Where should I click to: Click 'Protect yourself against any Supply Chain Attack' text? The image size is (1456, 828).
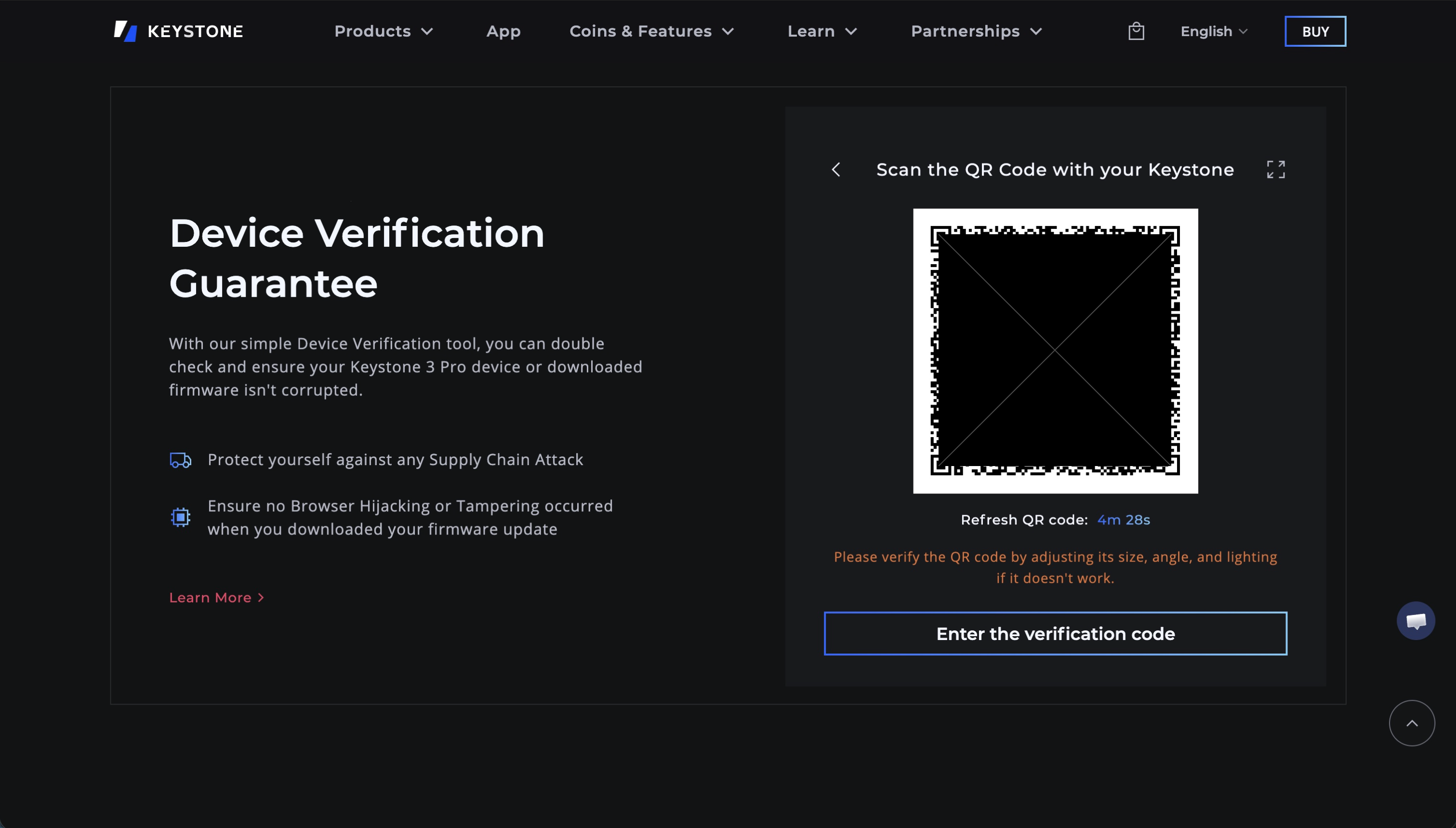coord(396,459)
